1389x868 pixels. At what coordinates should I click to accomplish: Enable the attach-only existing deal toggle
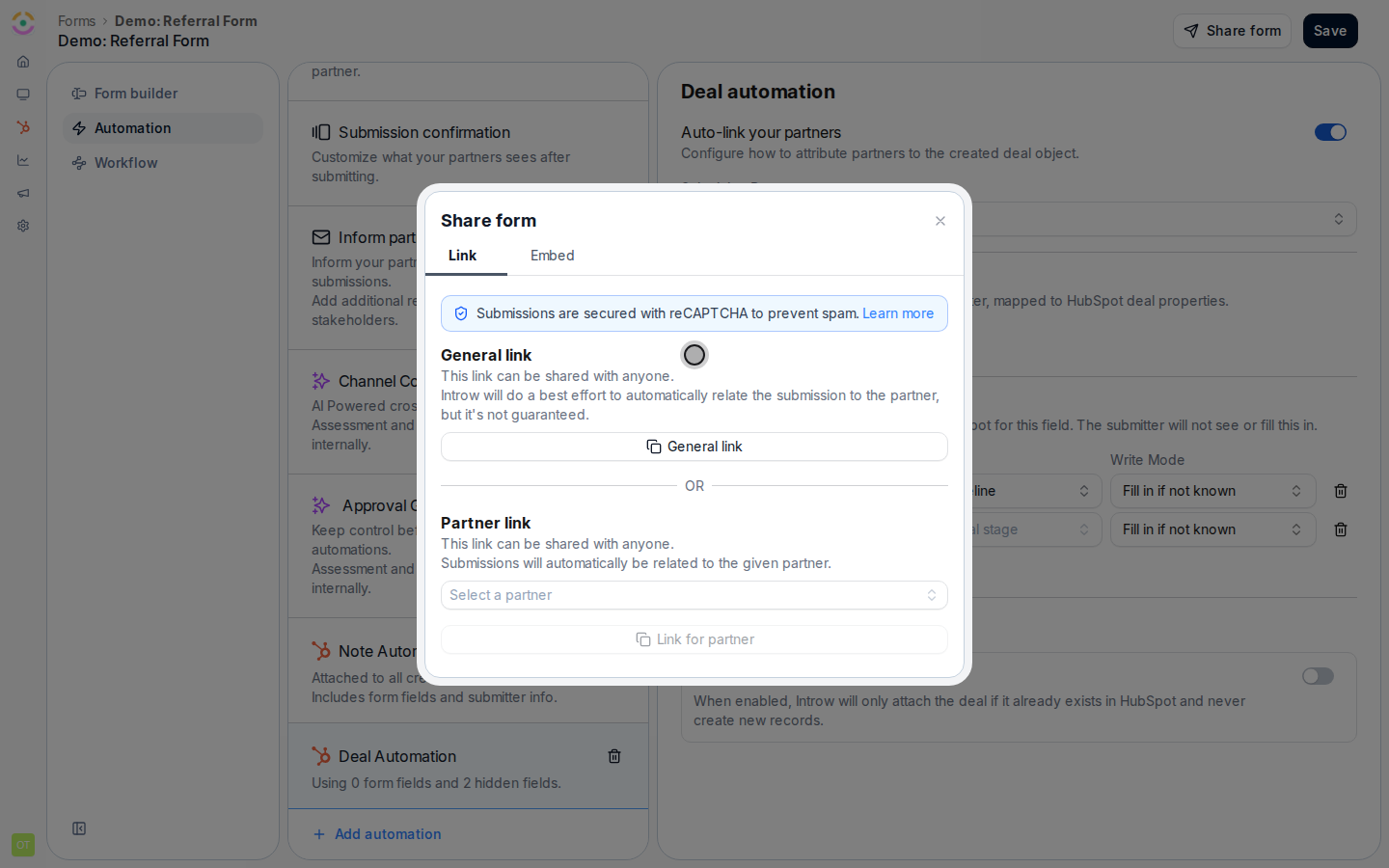click(x=1318, y=676)
